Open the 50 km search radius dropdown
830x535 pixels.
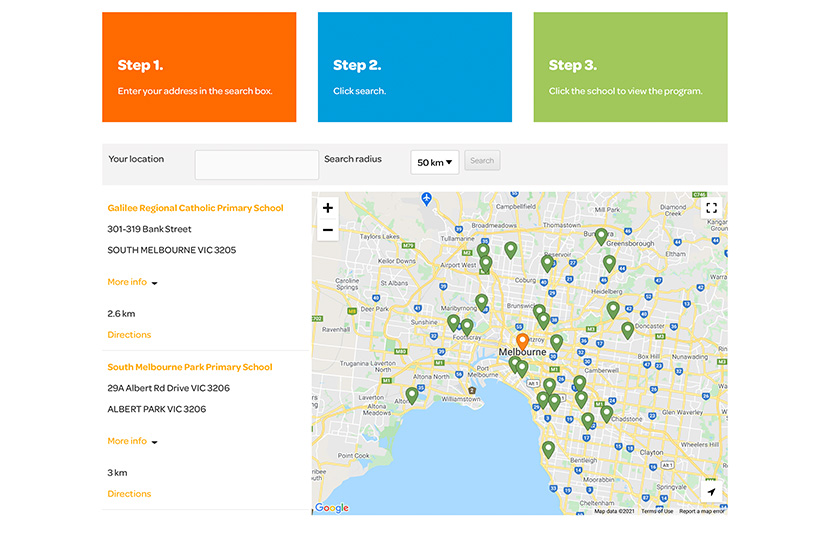[435, 162]
